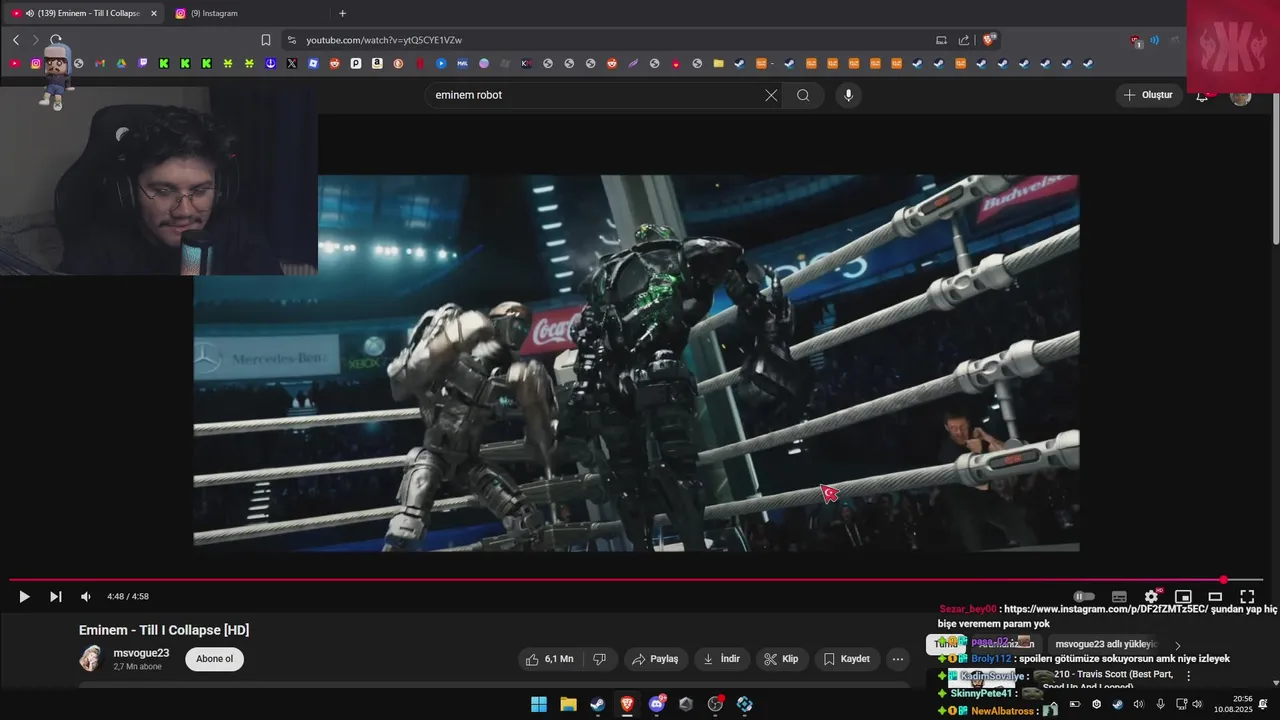Screen dimensions: 1280x720
Task: Click the YouTube search input field
Action: [x=595, y=95]
